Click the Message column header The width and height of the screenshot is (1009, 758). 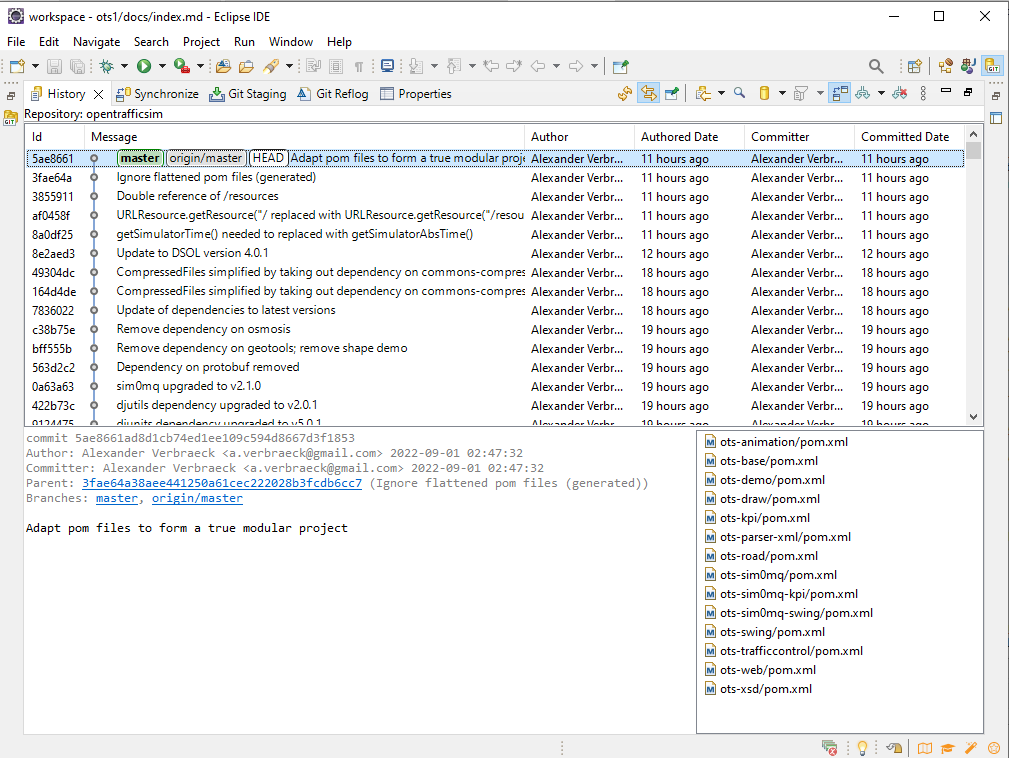click(305, 137)
